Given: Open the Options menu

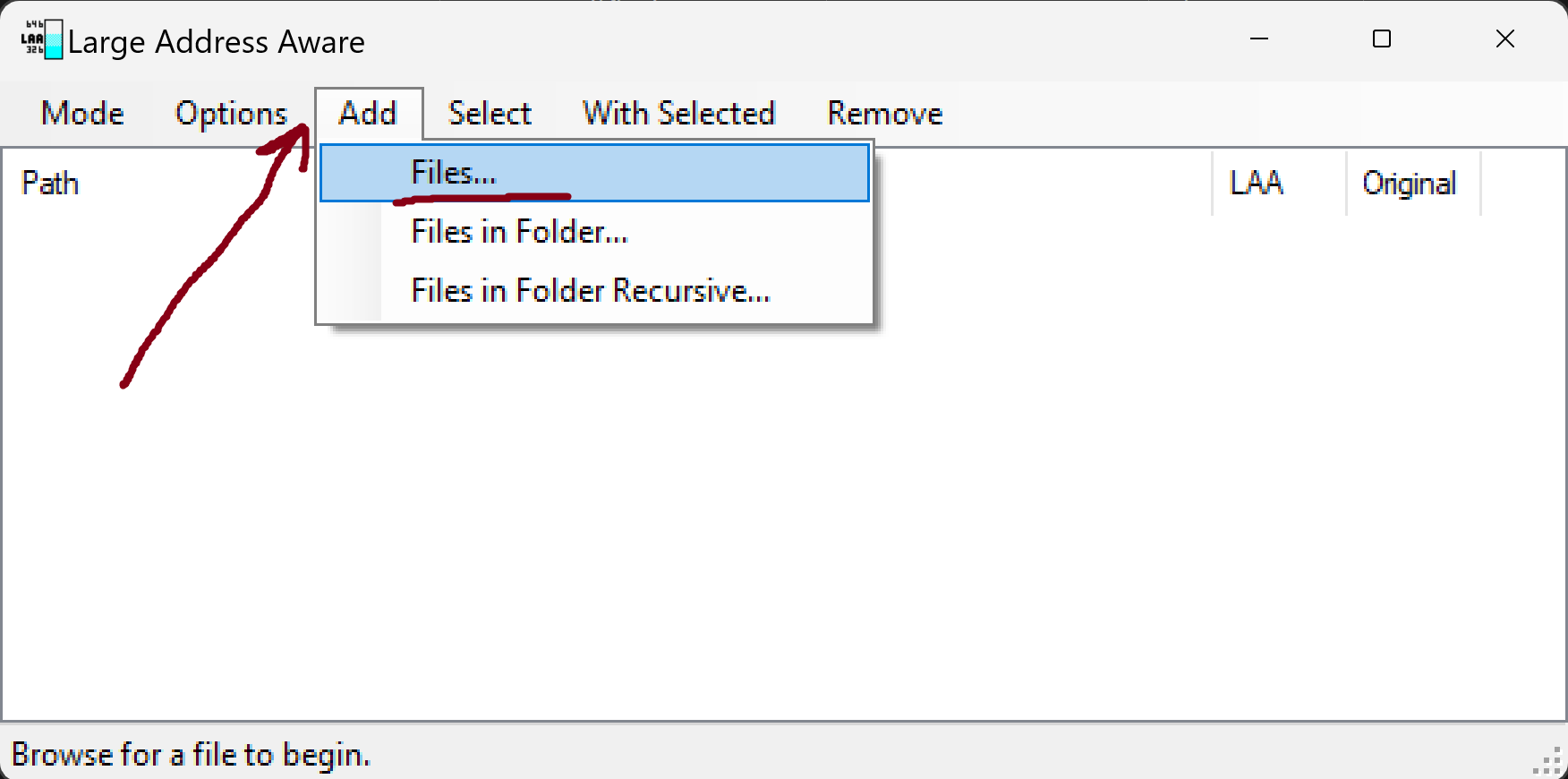Looking at the screenshot, I should tap(231, 114).
